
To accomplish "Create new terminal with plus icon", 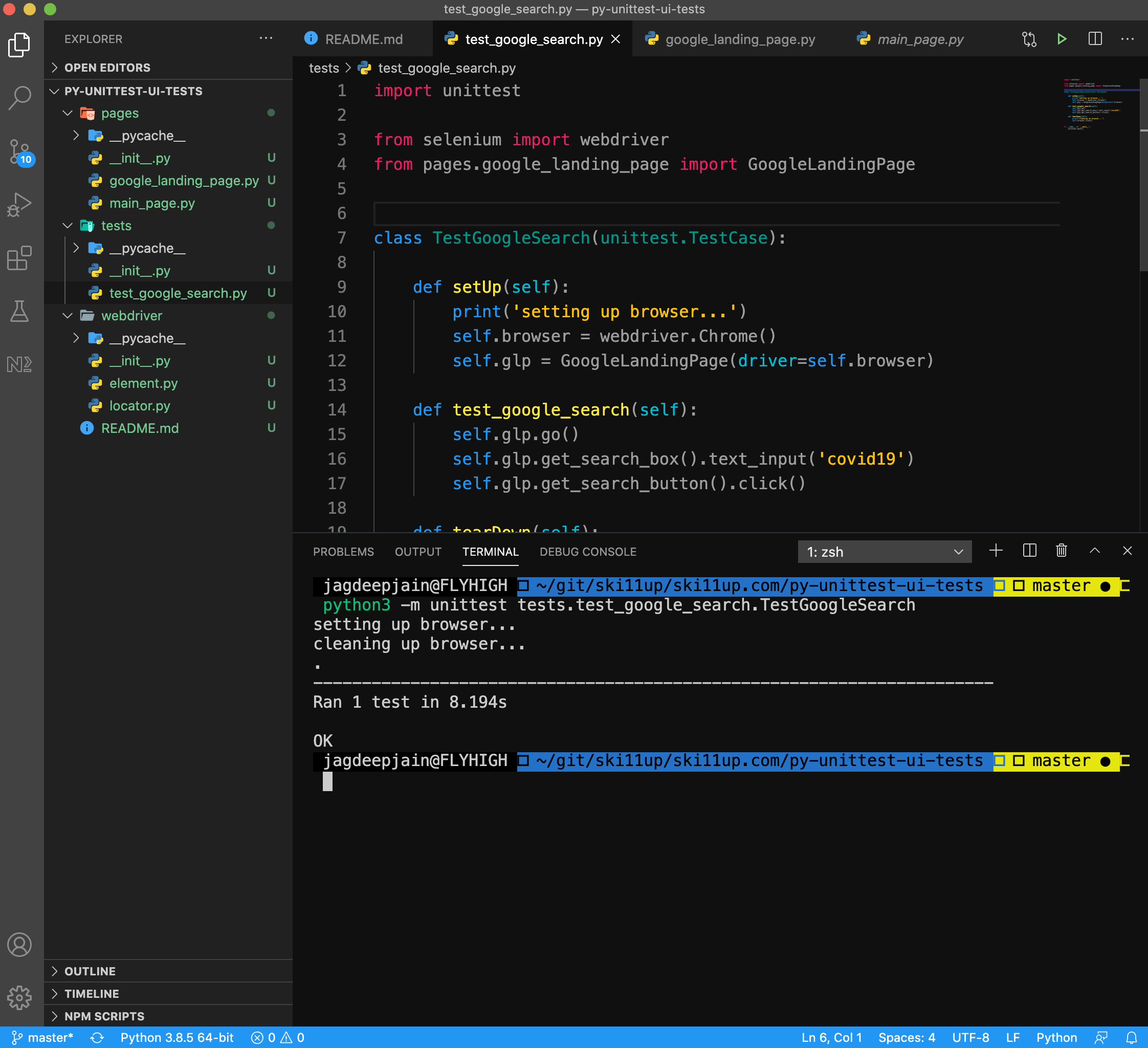I will (x=996, y=551).
